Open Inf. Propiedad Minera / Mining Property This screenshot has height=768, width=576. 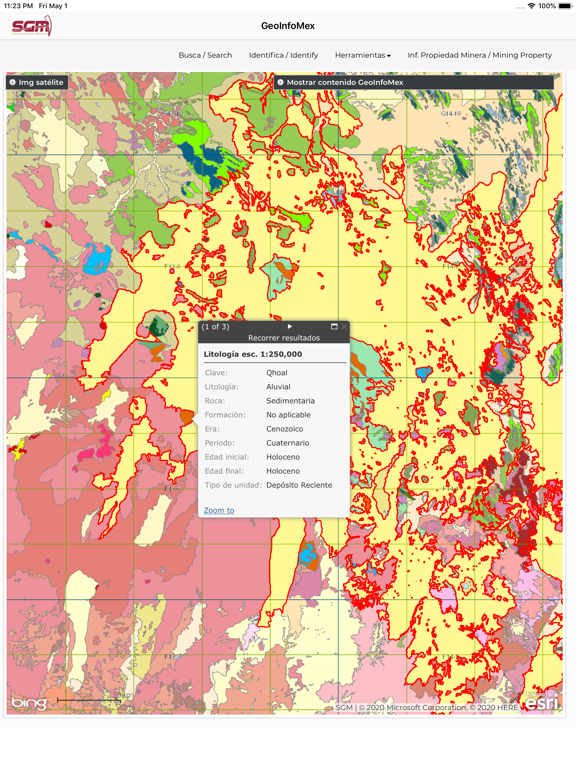pyautogui.click(x=480, y=55)
